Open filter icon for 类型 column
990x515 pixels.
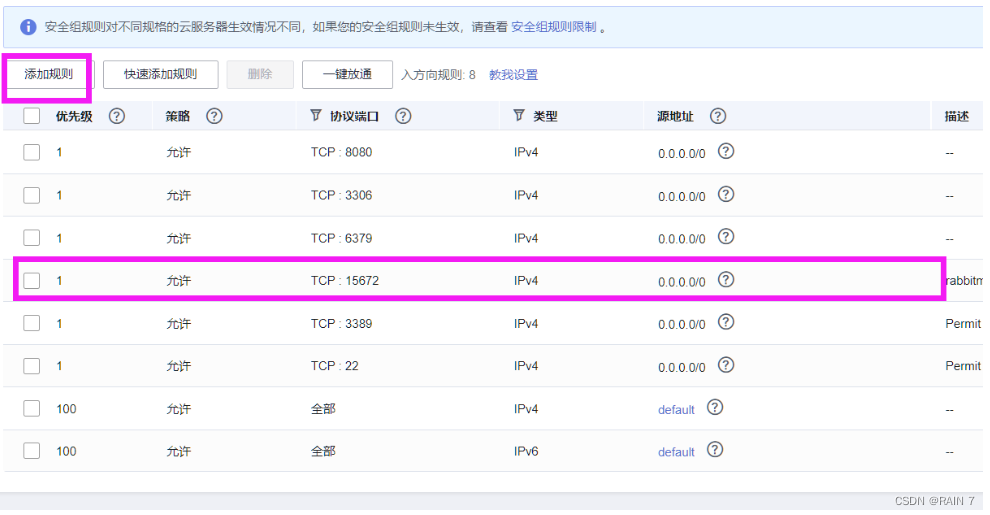pyautogui.click(x=519, y=115)
